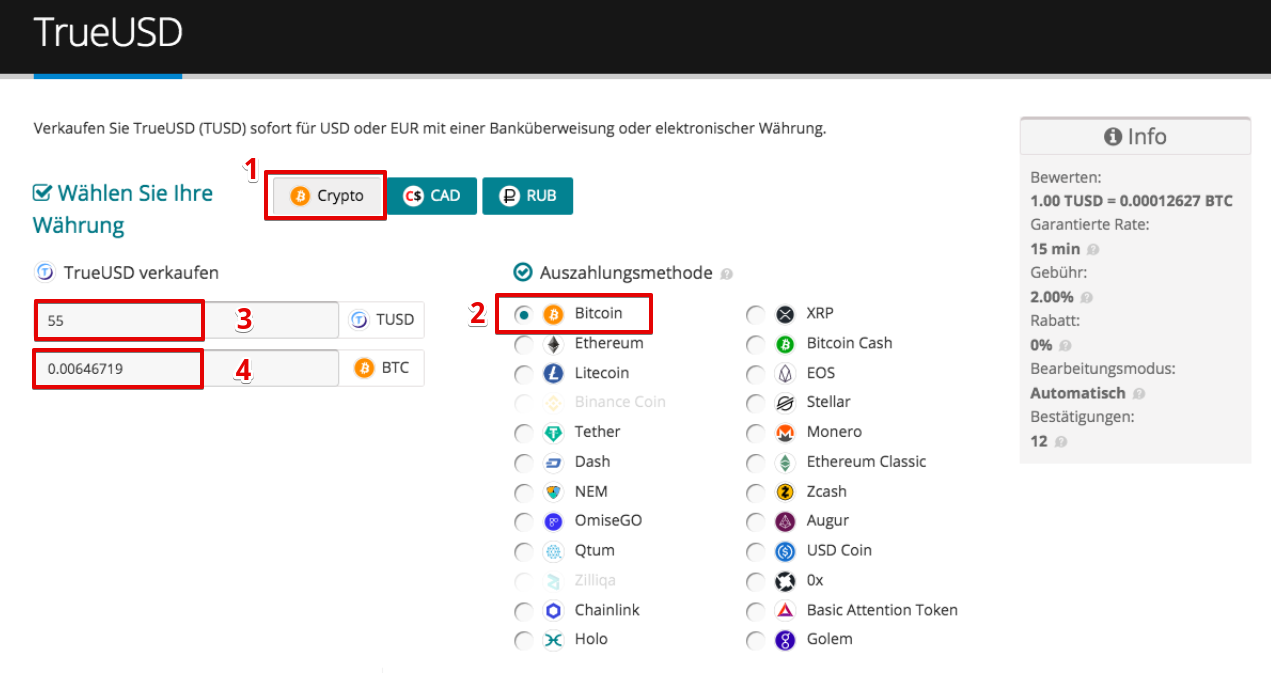The image size is (1271, 673).
Task: Select the XRP radio button
Action: click(756, 314)
